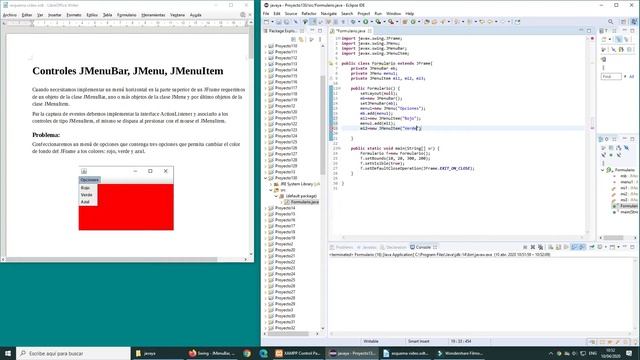640x360 pixels.
Task: Collapse Formulario class in Outline
Action: tap(602, 170)
